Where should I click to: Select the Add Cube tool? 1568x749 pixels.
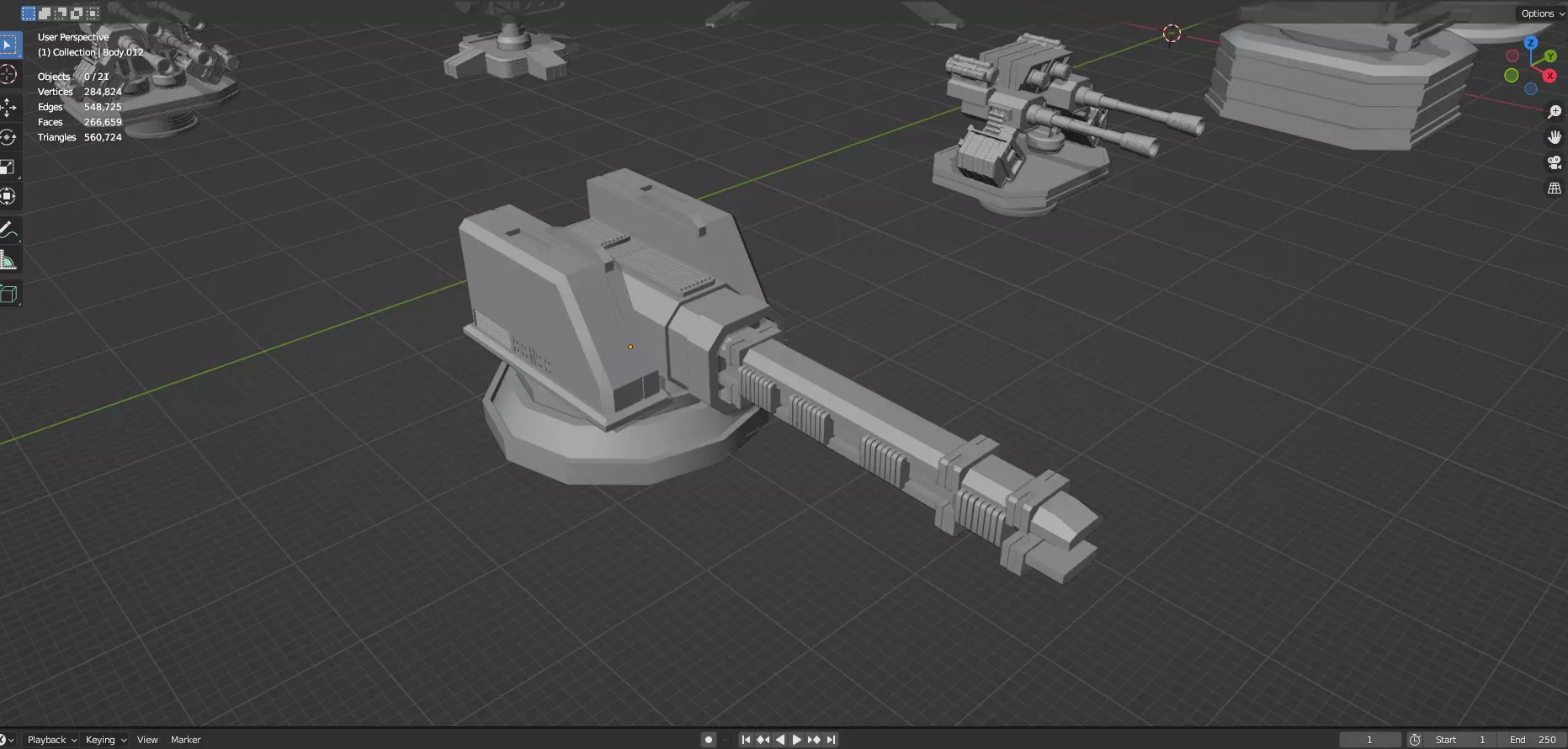coord(8,294)
